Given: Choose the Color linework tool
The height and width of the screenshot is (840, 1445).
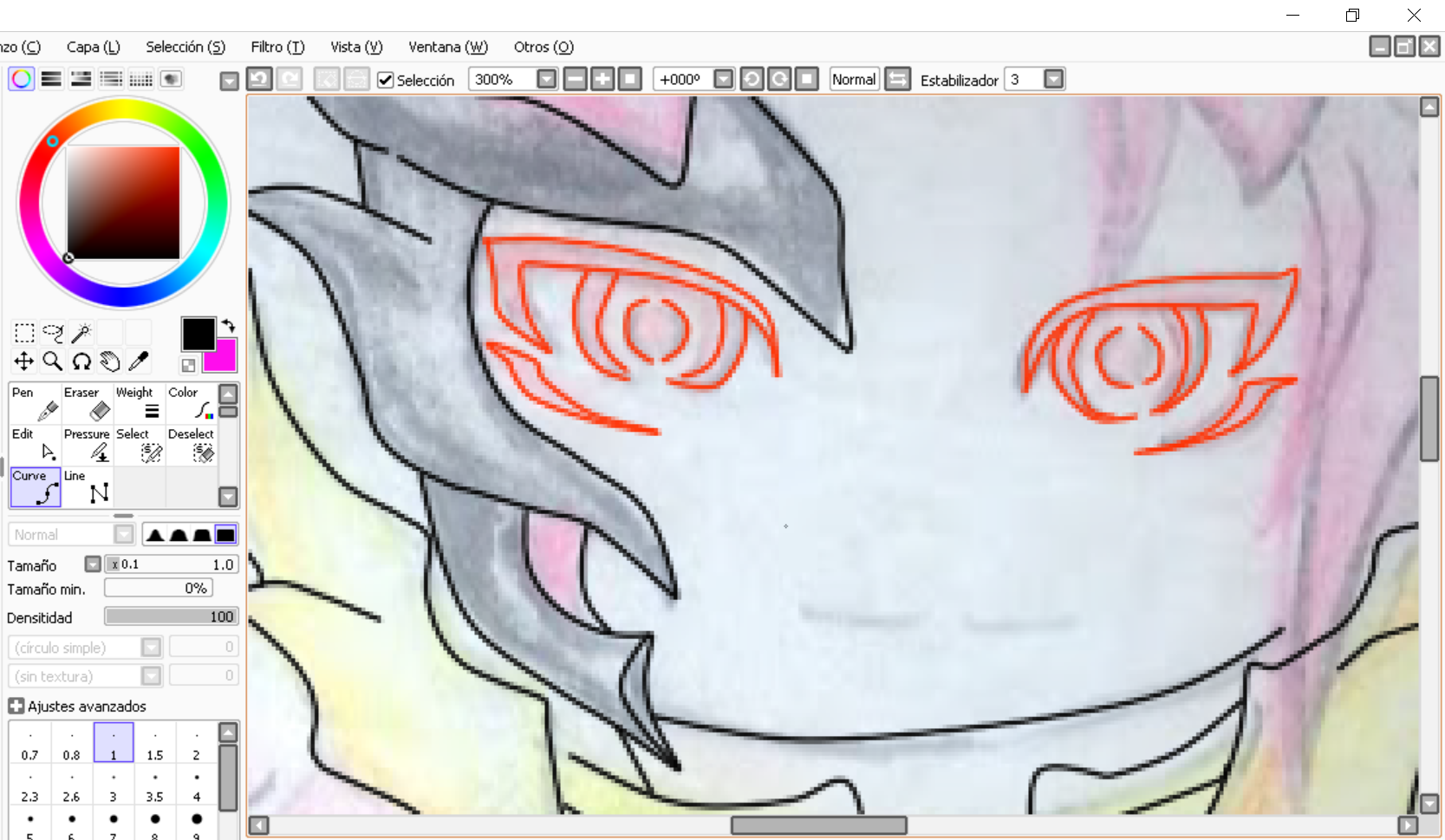Looking at the screenshot, I should coord(192,403).
